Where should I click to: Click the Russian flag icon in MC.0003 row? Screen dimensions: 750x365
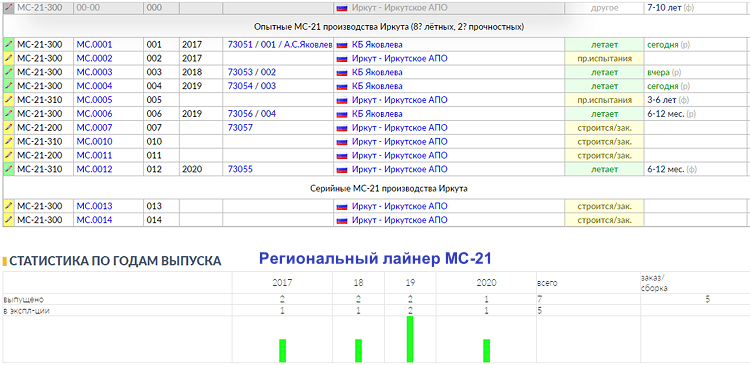(x=342, y=73)
